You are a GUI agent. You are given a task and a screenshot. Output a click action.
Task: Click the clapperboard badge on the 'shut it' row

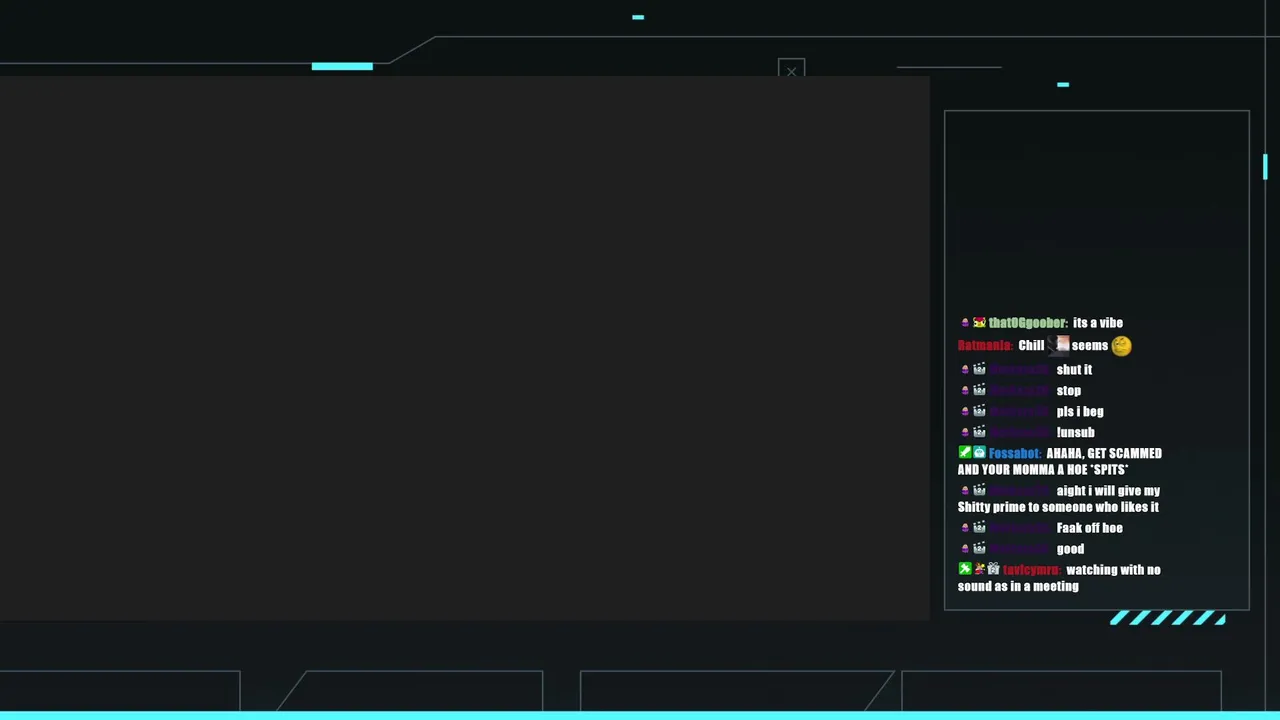979,369
